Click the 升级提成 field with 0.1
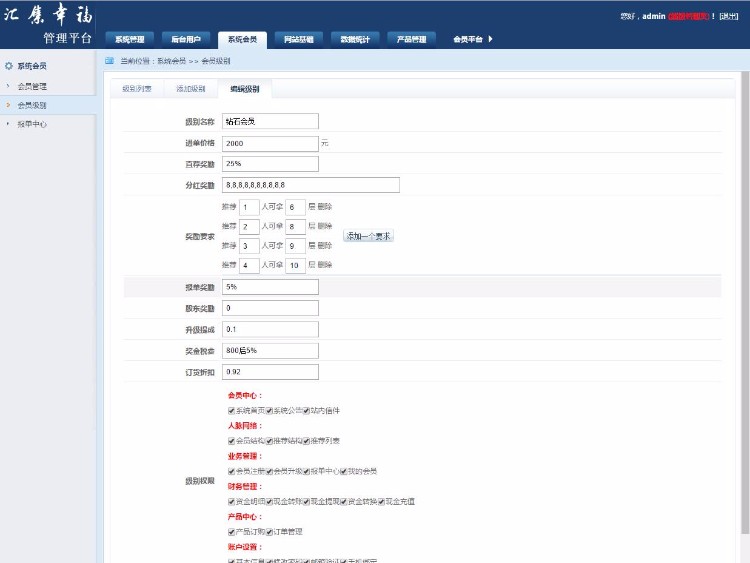The width and height of the screenshot is (750, 563). point(270,330)
